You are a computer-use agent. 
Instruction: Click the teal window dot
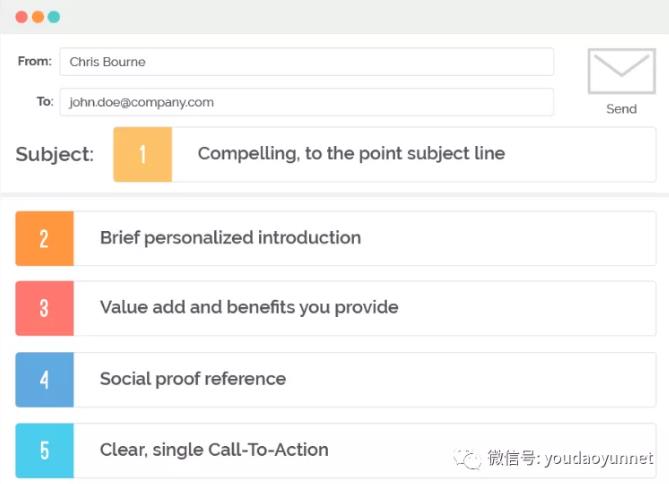54,17
